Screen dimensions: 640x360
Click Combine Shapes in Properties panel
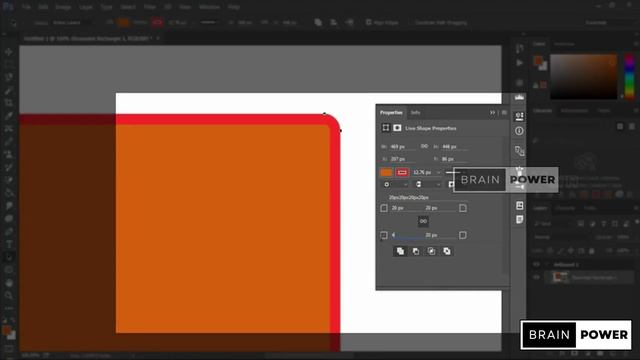coord(400,251)
